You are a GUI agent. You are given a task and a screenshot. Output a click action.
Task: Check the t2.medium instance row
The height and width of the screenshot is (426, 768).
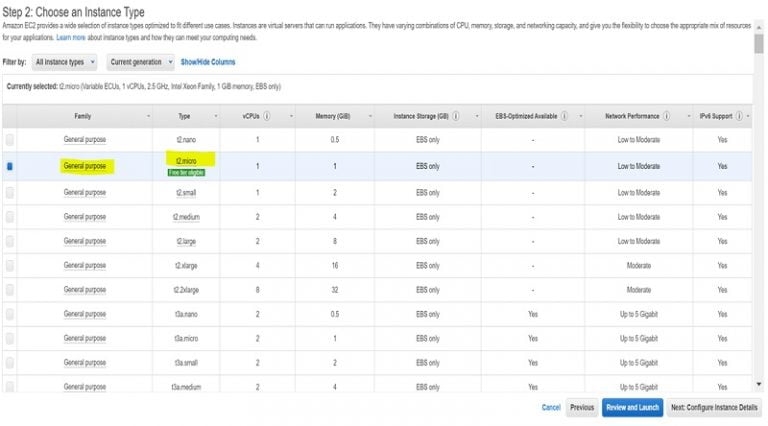point(10,217)
